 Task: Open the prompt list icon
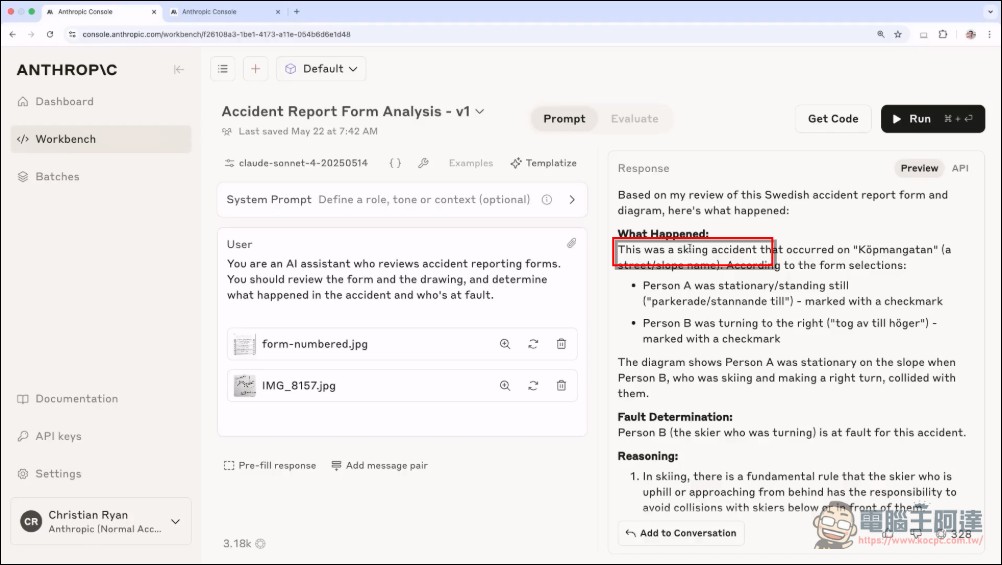(222, 68)
